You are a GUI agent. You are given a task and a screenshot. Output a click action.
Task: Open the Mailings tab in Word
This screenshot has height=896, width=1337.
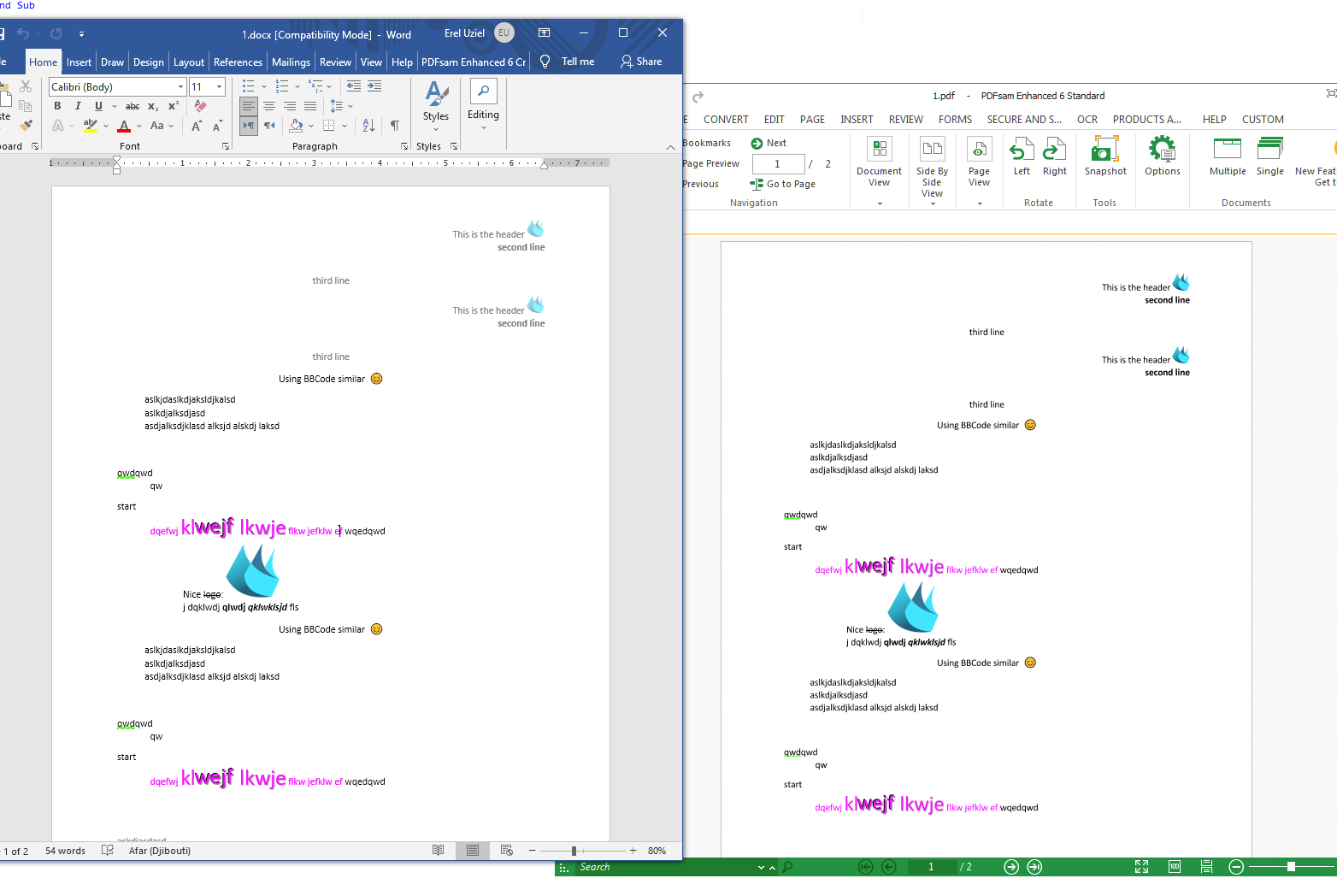pos(291,62)
